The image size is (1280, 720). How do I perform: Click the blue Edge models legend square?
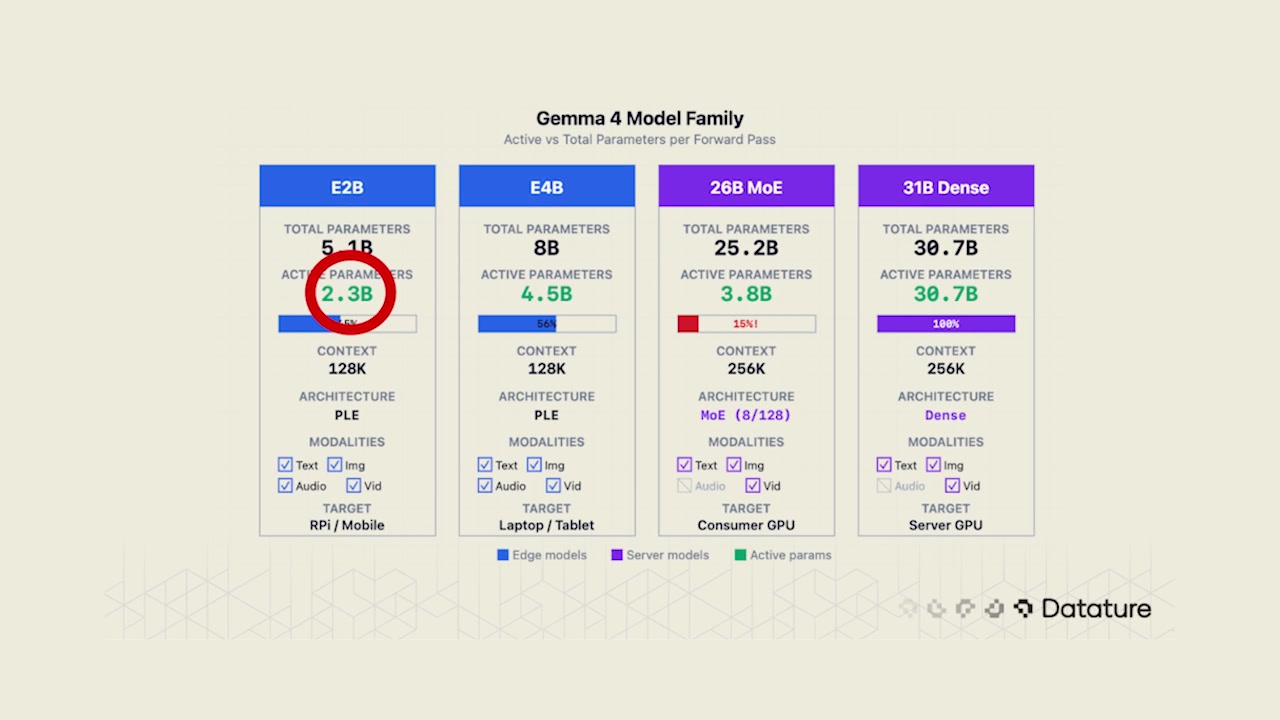tap(503, 555)
